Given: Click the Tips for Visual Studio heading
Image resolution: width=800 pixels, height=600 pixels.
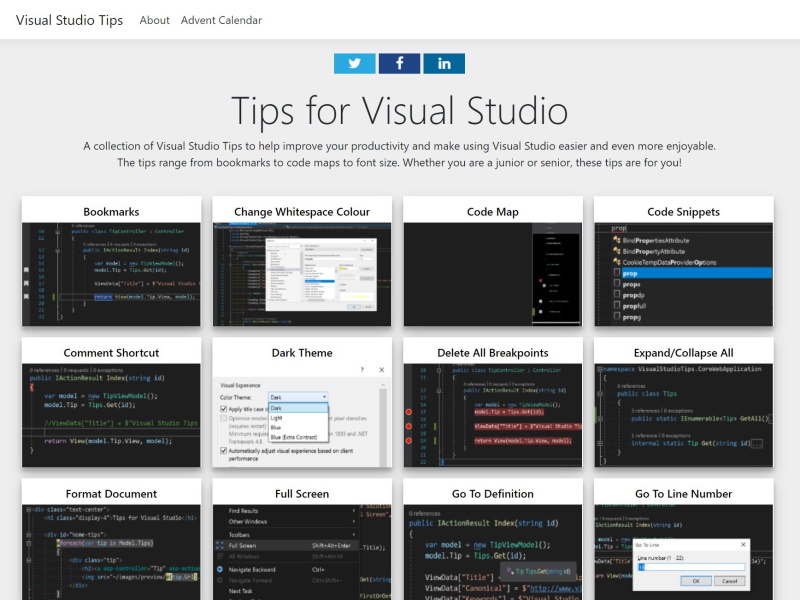Looking at the screenshot, I should (399, 111).
